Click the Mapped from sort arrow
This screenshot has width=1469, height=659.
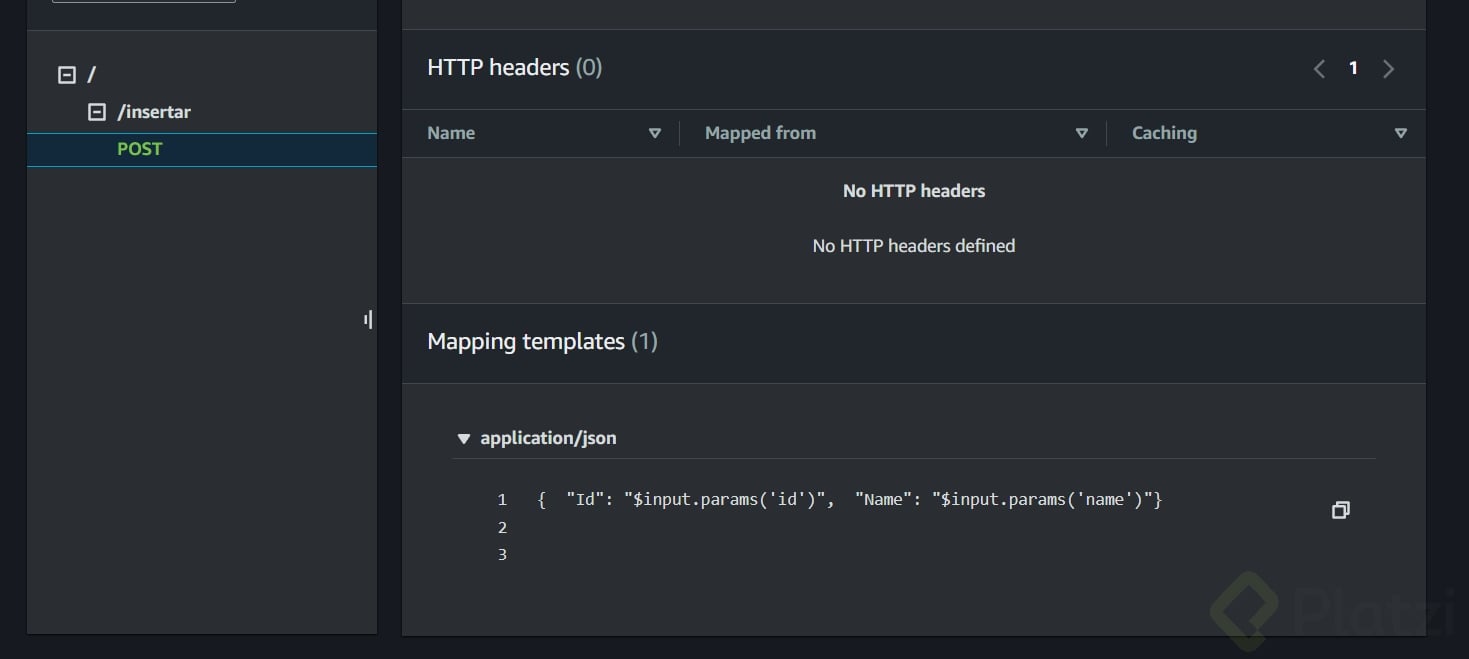pyautogui.click(x=1081, y=133)
